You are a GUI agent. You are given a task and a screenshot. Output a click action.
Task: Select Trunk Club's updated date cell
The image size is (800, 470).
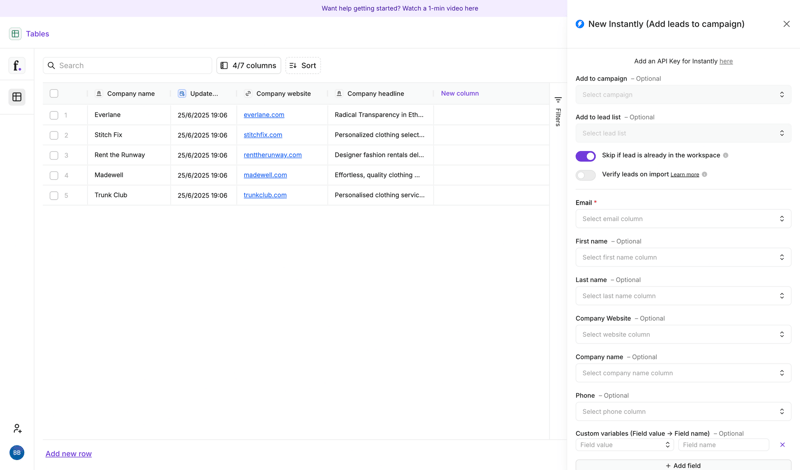[203, 195]
